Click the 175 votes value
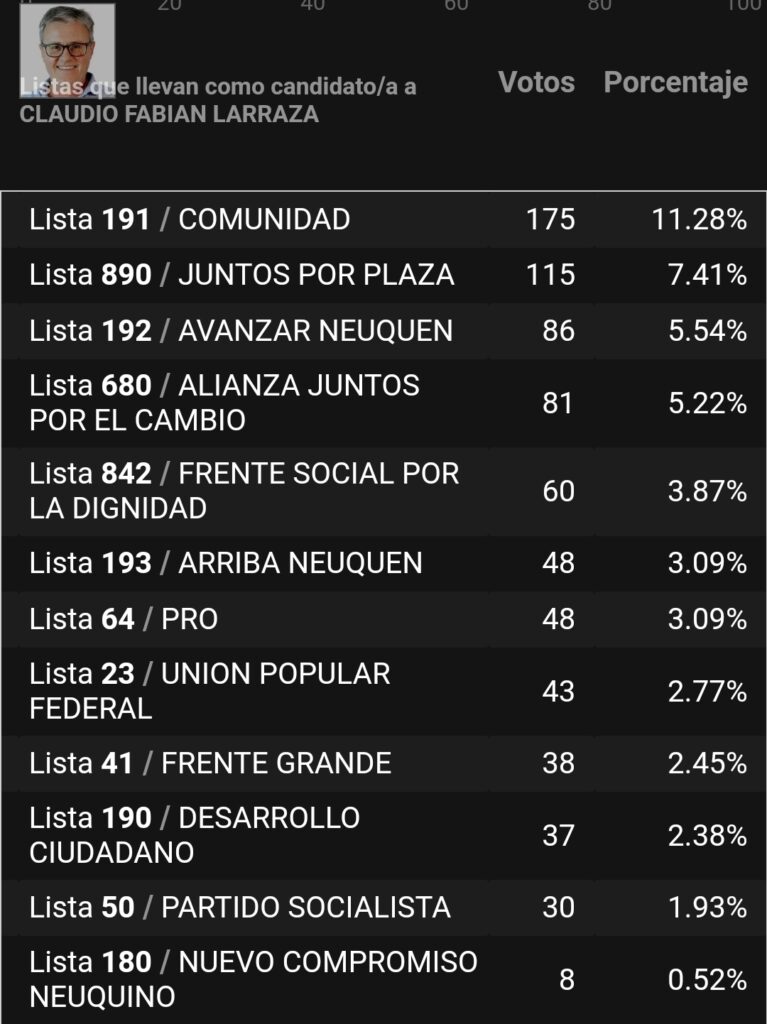Screen dimensions: 767x1024 click(x=551, y=219)
